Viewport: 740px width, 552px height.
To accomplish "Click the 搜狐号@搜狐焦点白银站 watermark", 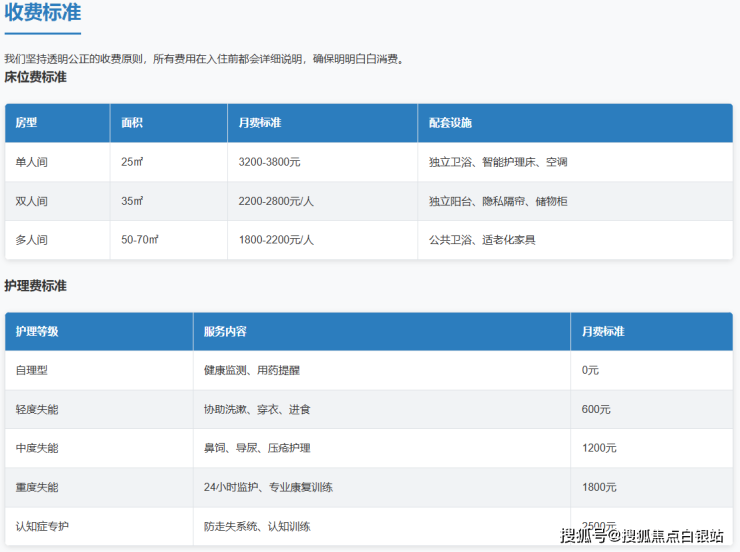I will (x=641, y=535).
